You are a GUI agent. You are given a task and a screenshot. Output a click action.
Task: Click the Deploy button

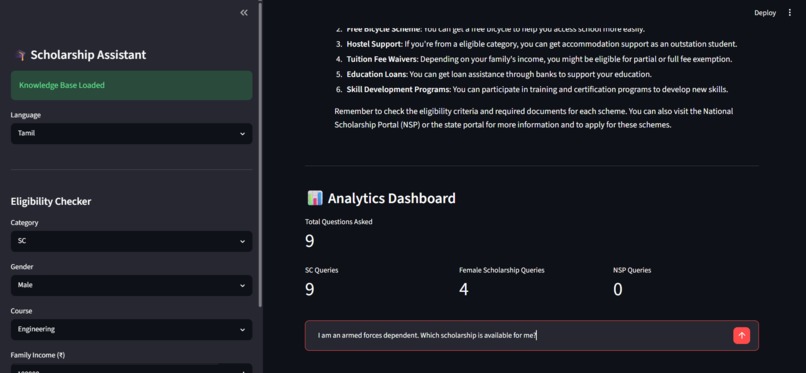click(x=765, y=13)
